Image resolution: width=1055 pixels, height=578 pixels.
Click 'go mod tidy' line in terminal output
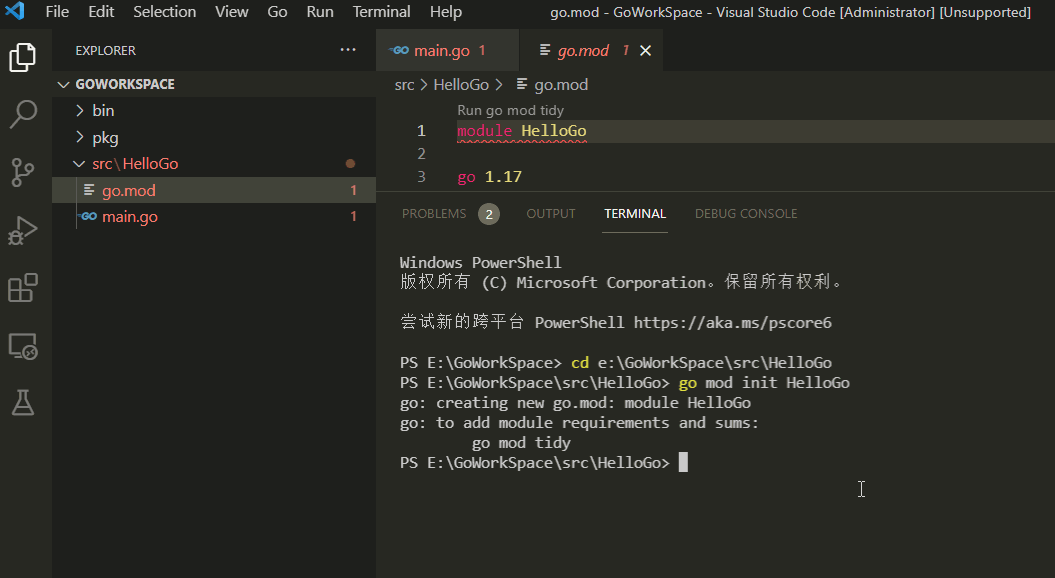pos(521,443)
